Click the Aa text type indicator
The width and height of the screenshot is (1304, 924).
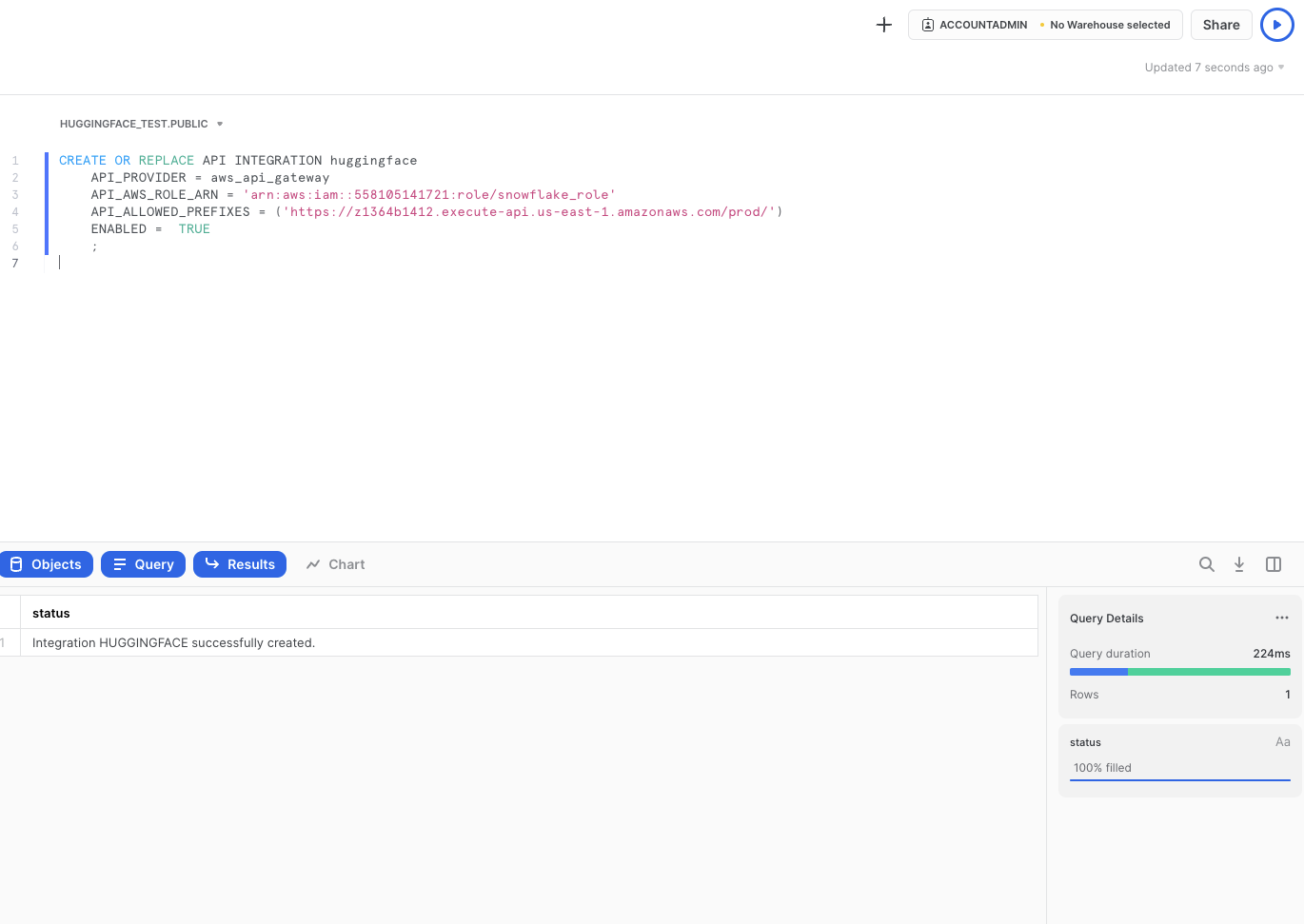[x=1283, y=742]
